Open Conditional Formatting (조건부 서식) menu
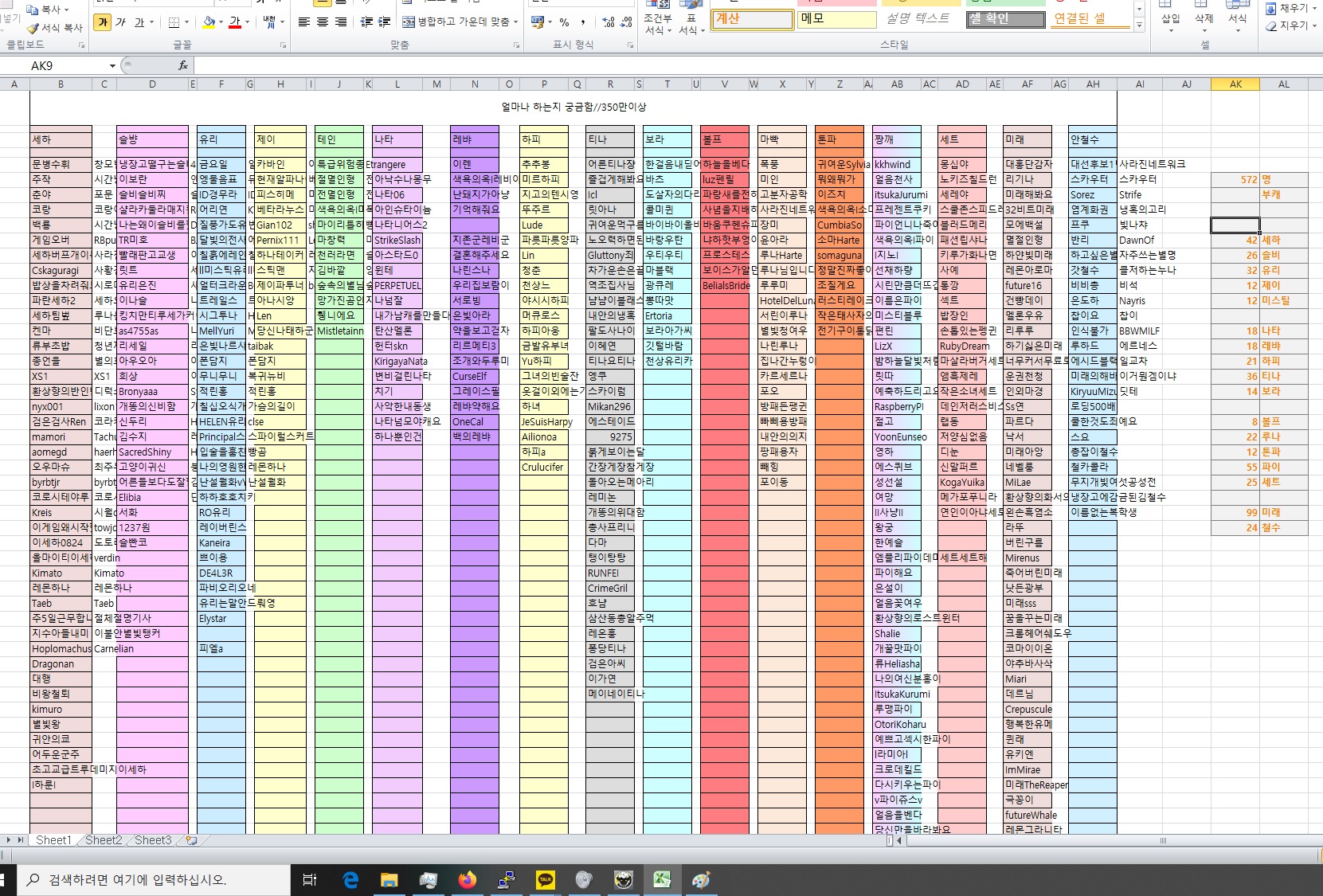 658,20
